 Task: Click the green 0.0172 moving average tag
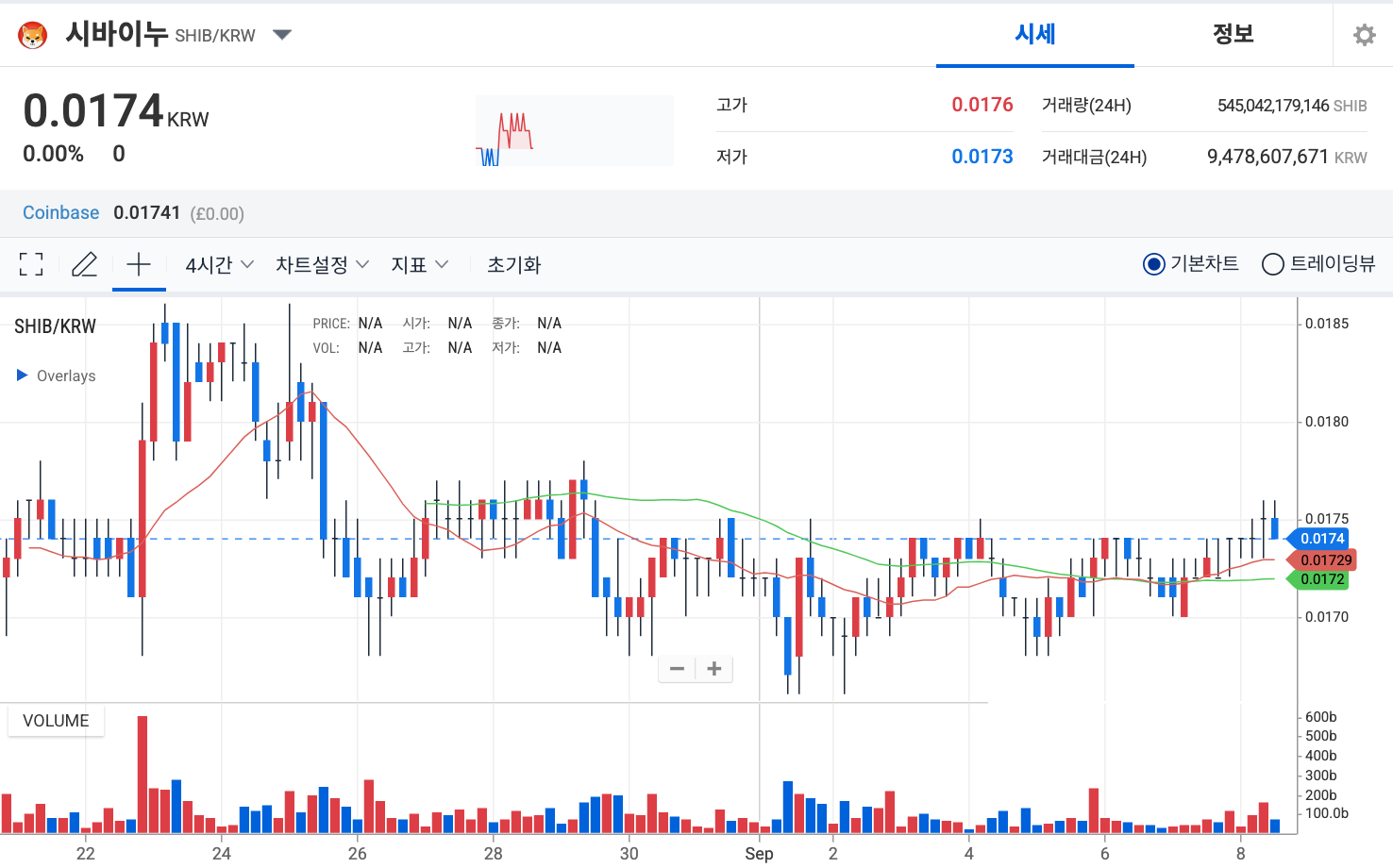[x=1317, y=579]
